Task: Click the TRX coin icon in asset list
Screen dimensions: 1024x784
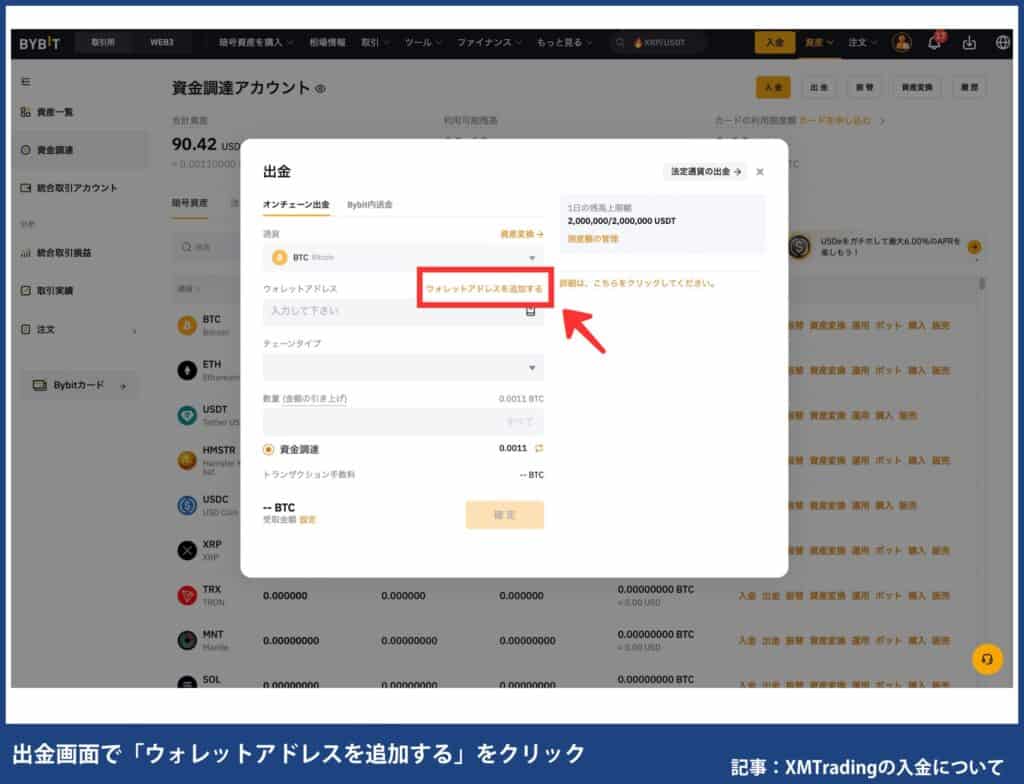Action: pyautogui.click(x=187, y=595)
